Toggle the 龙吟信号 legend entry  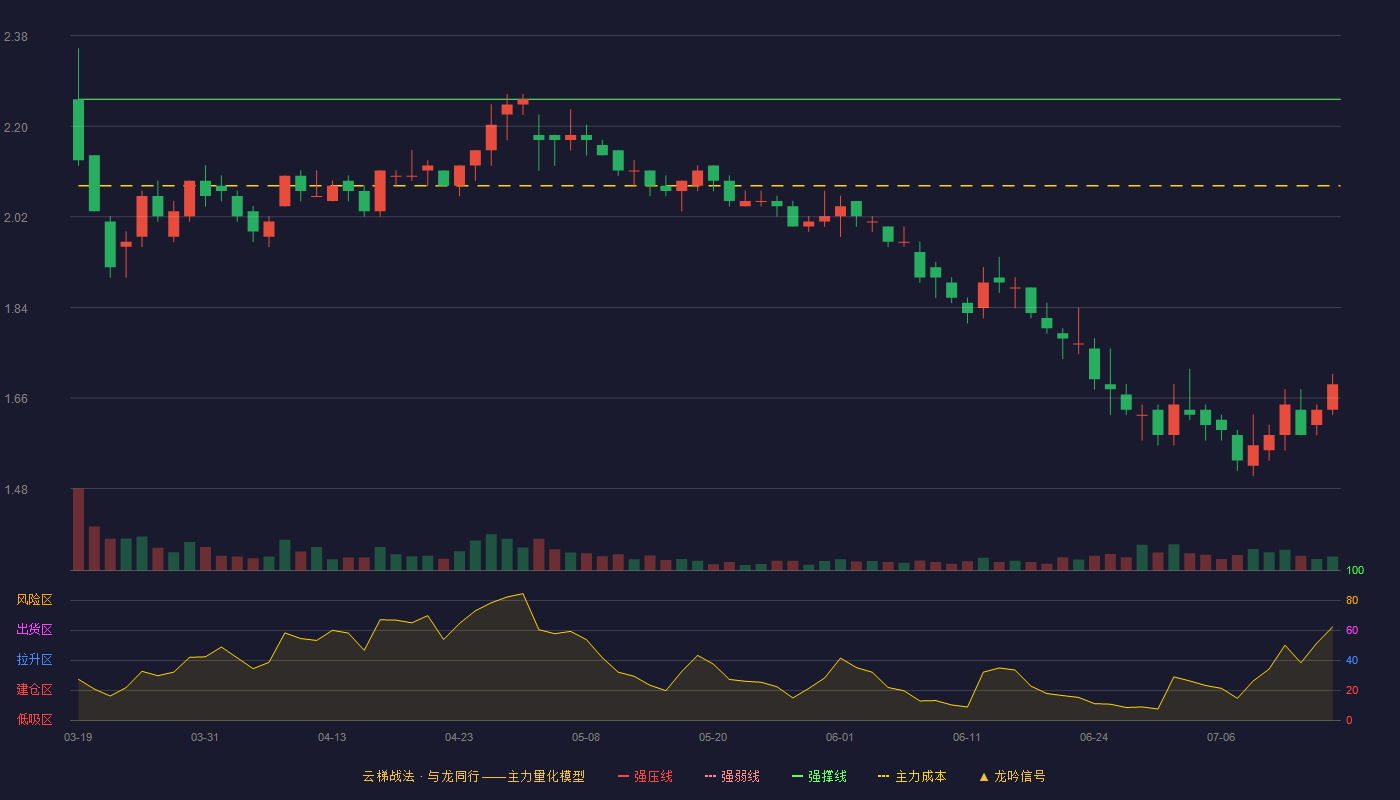coord(1012,776)
